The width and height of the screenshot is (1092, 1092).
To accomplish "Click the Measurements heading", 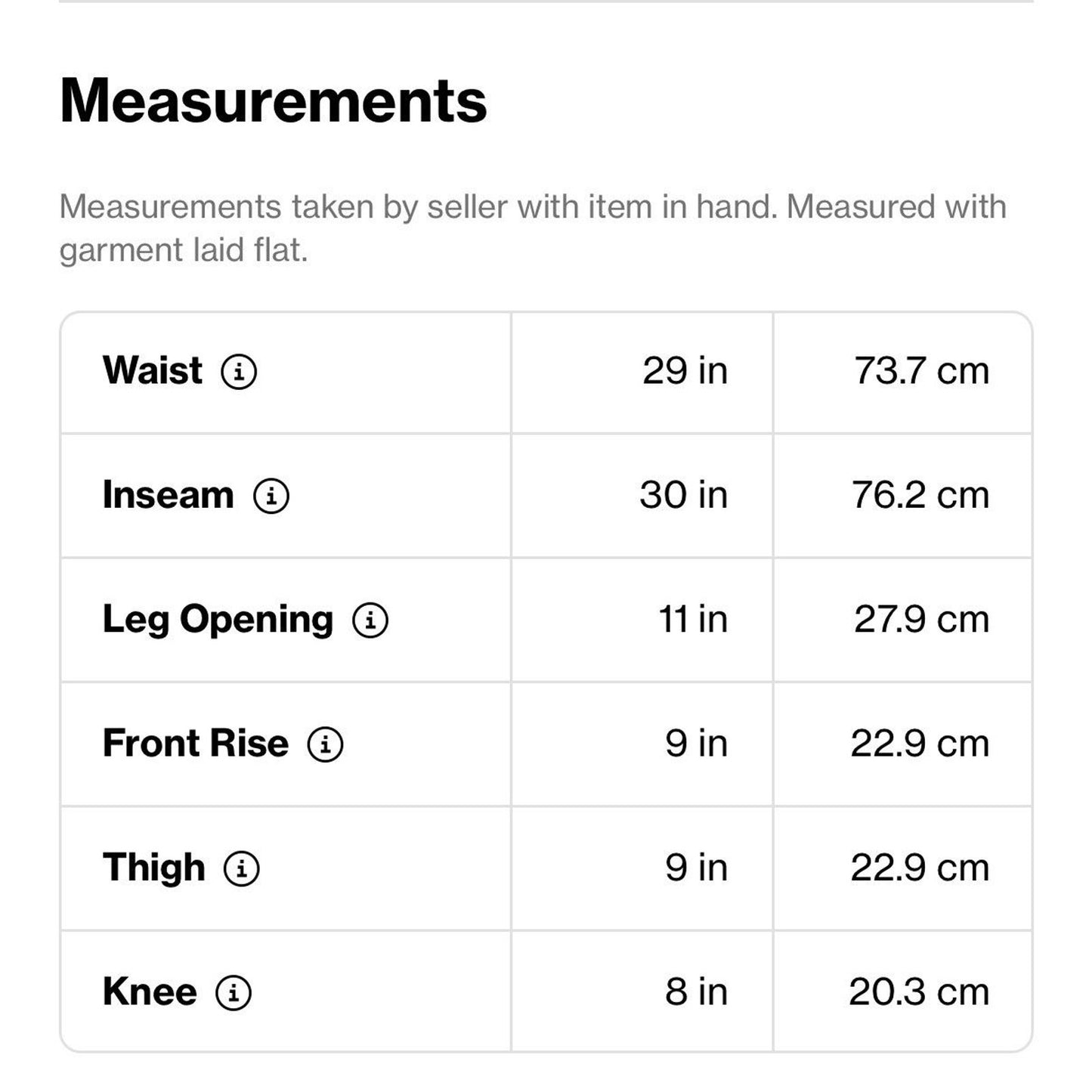I will click(274, 101).
